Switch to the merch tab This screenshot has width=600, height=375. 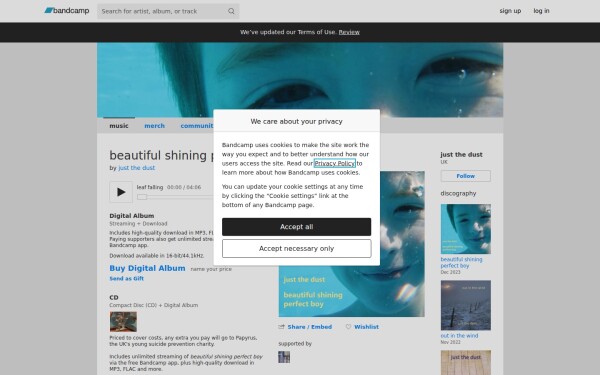(154, 126)
